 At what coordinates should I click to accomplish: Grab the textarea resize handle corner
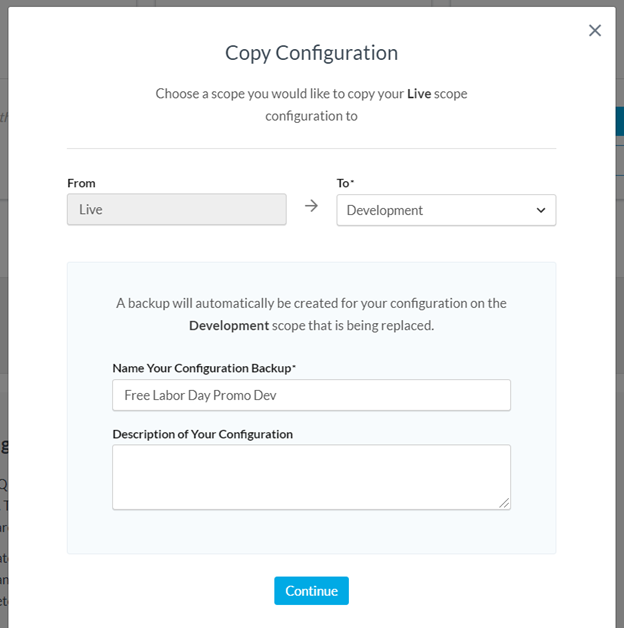click(505, 504)
